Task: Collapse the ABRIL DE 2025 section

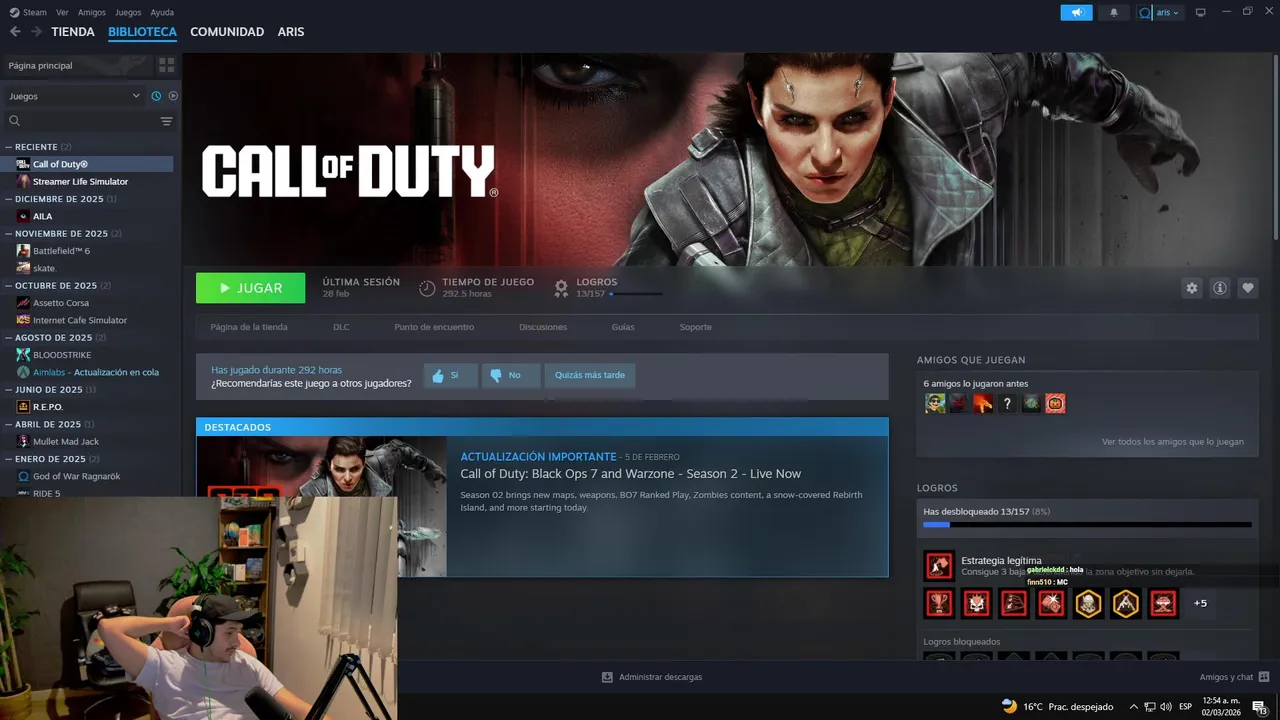Action: point(50,424)
